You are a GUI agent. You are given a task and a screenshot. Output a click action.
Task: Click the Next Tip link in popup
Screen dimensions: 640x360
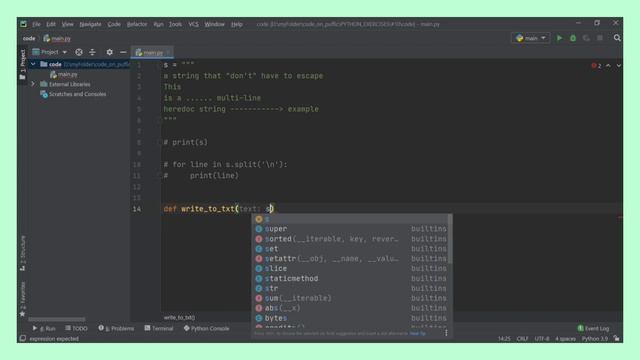tap(418, 333)
